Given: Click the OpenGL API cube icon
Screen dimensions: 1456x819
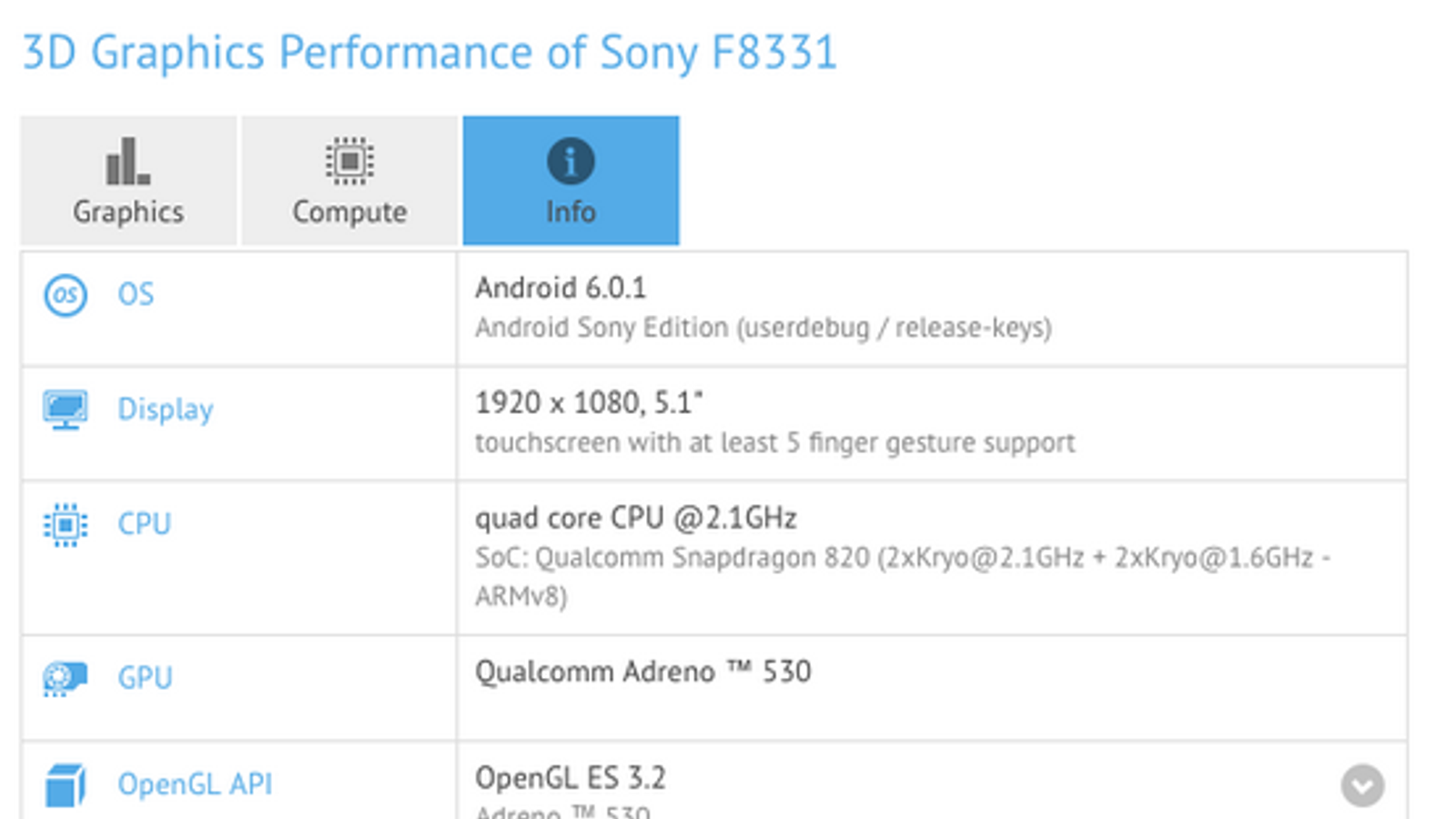Looking at the screenshot, I should pyautogui.click(x=66, y=784).
